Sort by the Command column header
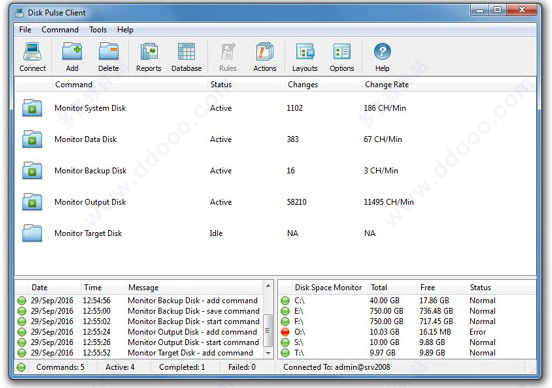This screenshot has width=552, height=388. click(130, 85)
